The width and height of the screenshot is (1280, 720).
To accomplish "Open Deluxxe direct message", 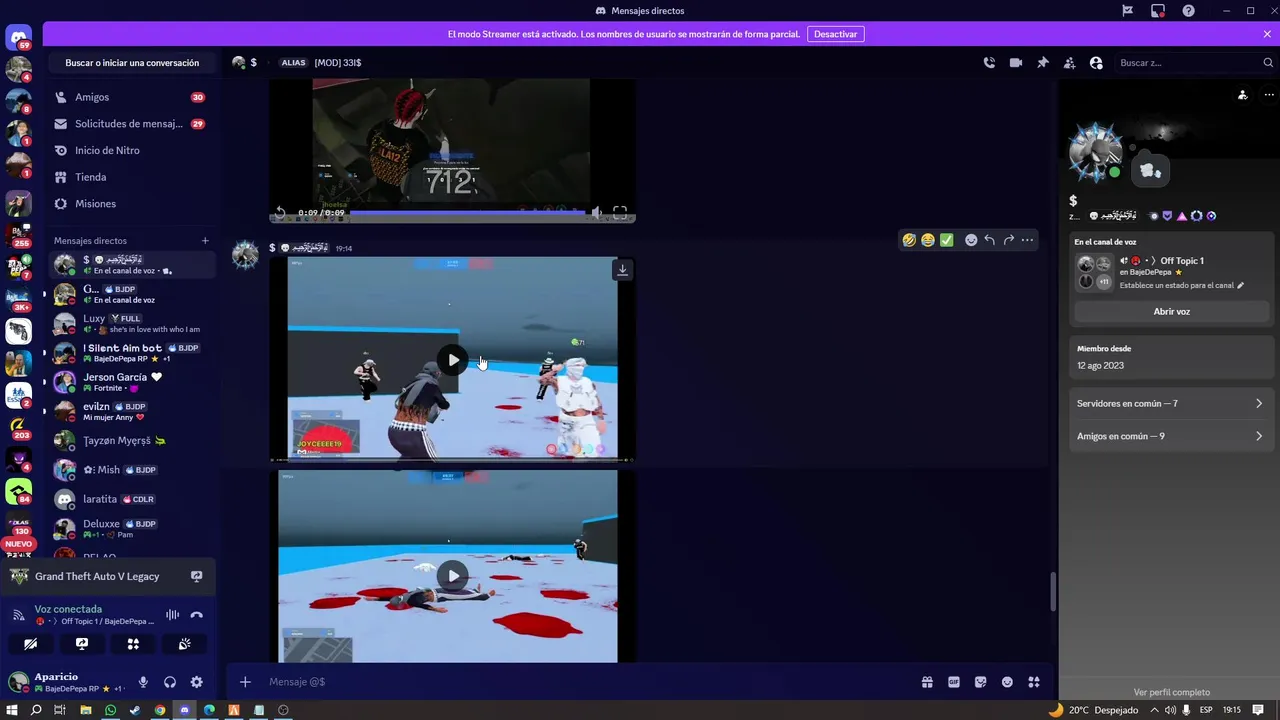I will pos(131,528).
